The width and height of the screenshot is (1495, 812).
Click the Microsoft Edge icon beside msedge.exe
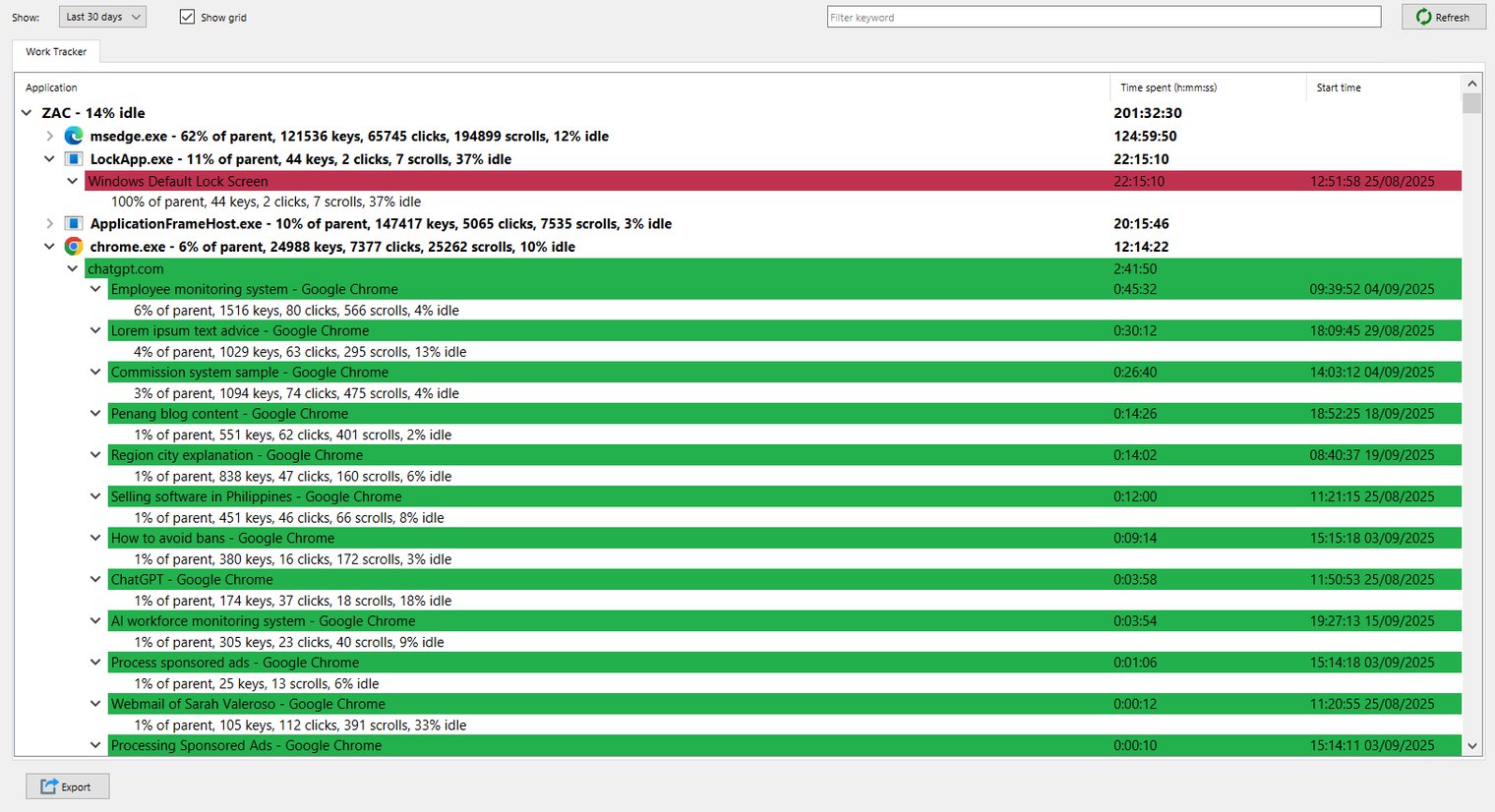74,136
